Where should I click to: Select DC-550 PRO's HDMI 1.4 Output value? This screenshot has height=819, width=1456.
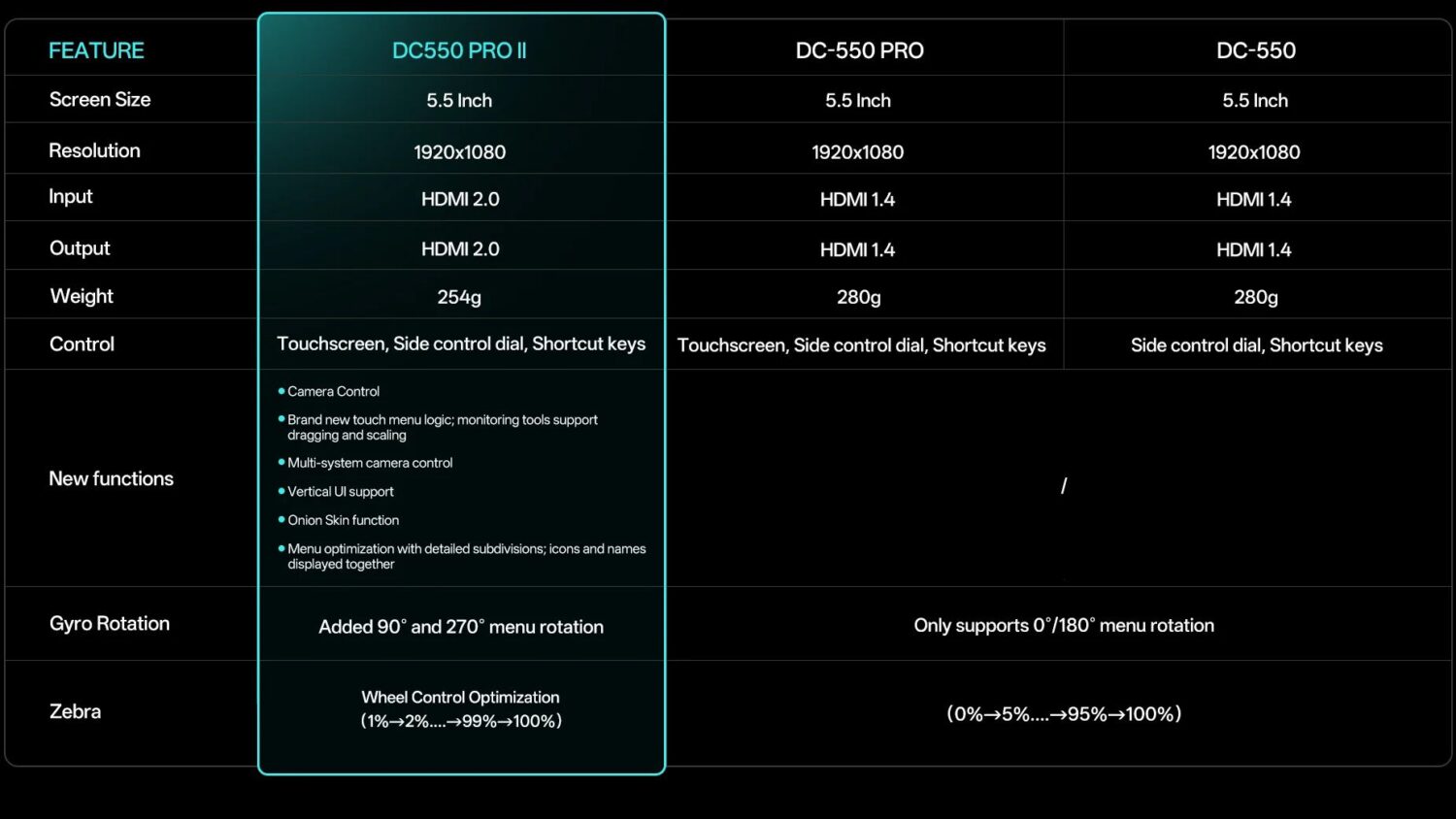(x=858, y=250)
